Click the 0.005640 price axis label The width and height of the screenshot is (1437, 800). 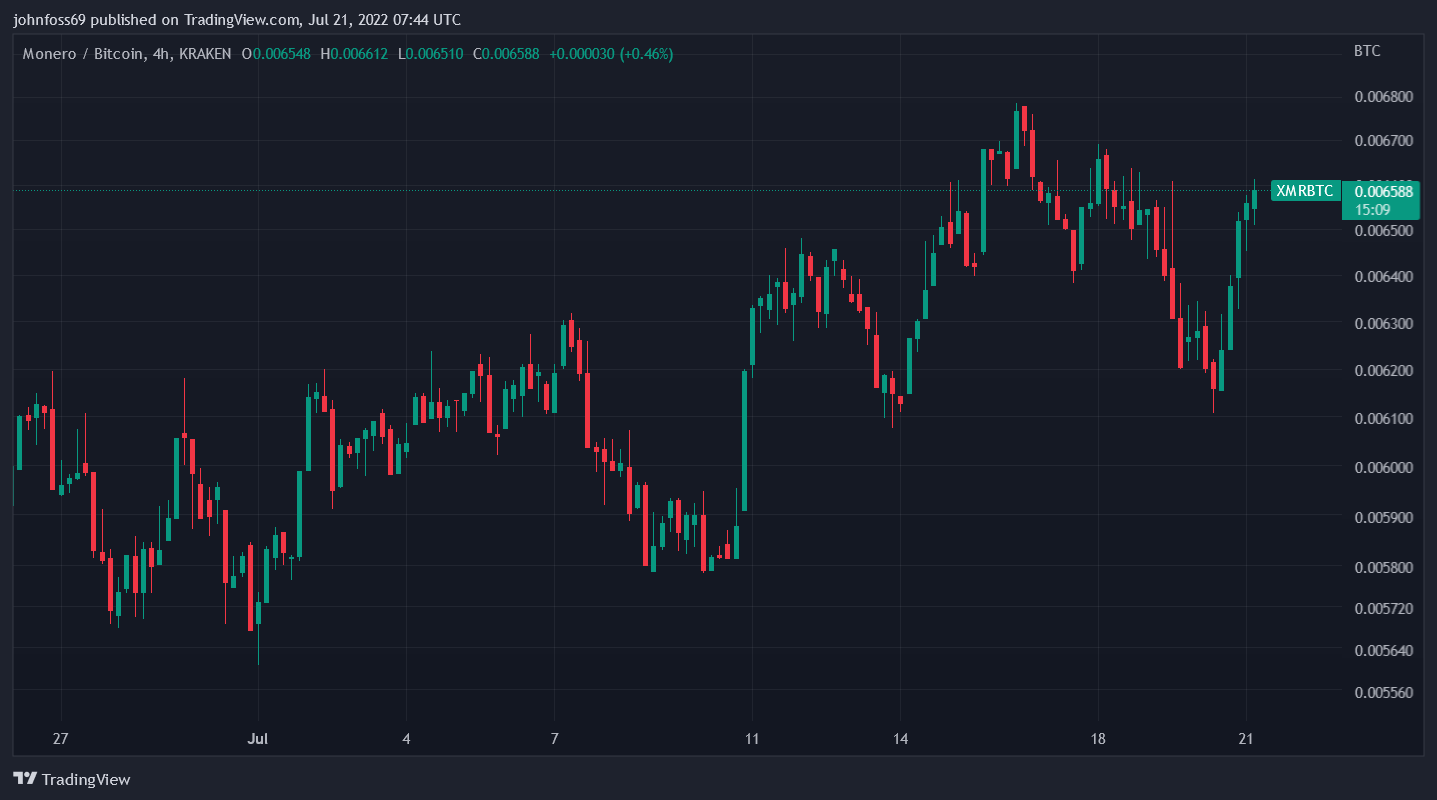coord(1384,650)
